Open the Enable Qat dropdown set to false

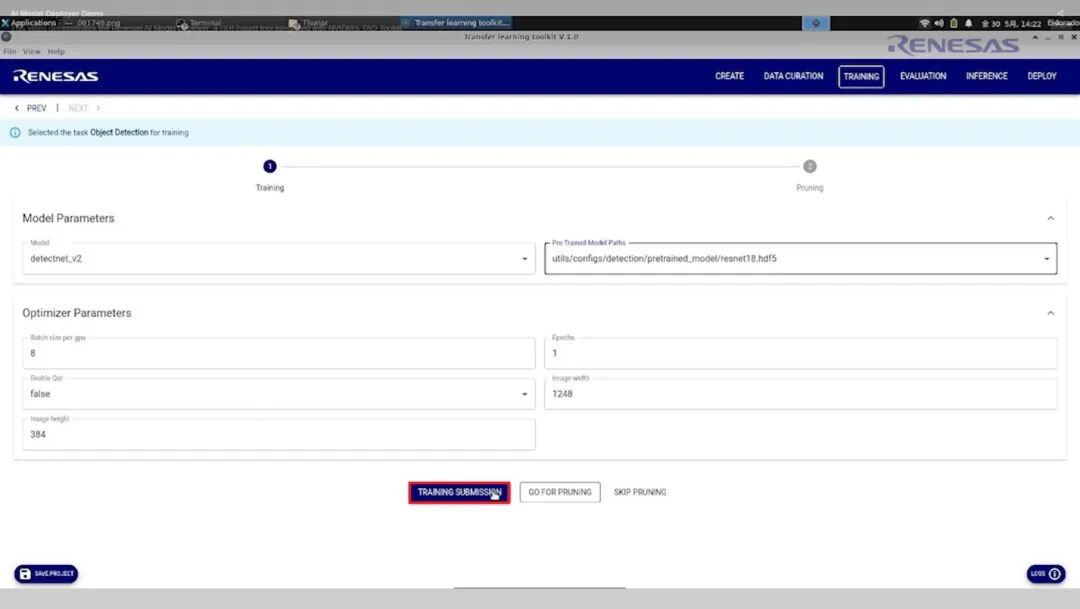(278, 393)
